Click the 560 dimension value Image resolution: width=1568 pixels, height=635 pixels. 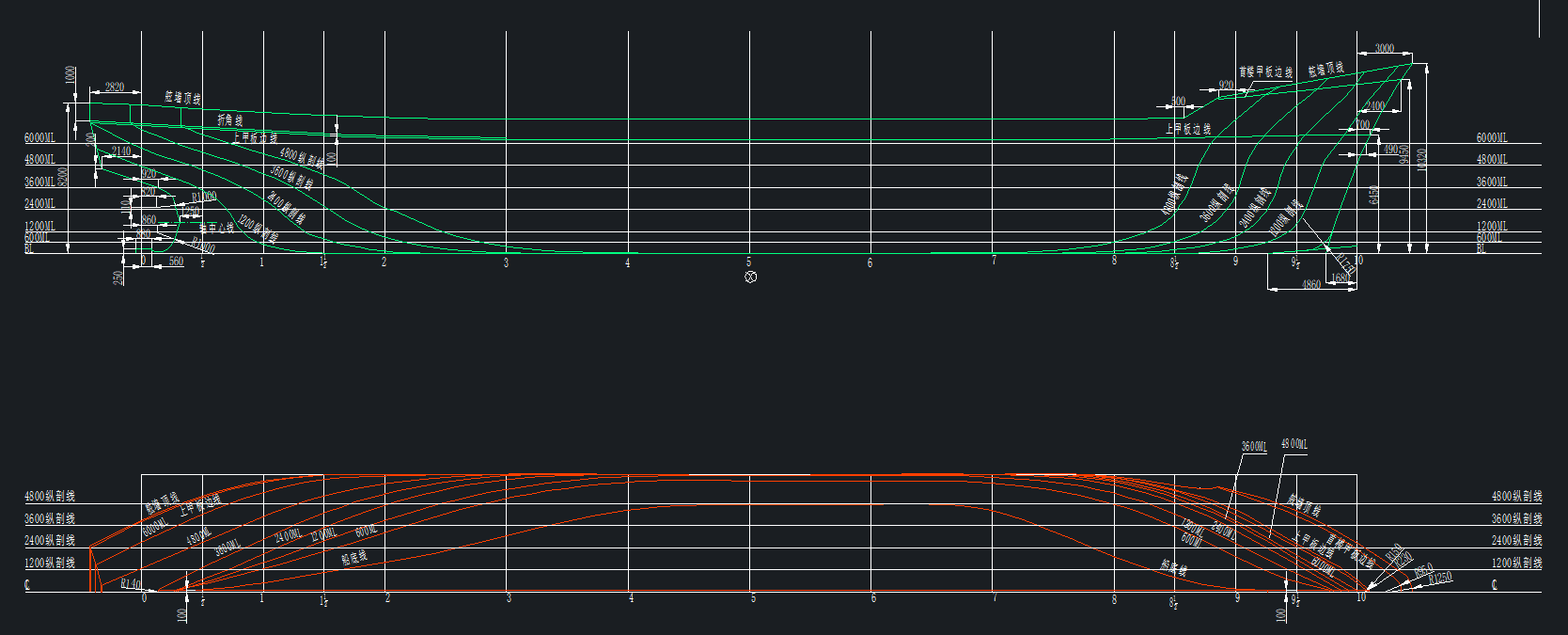coord(176,262)
